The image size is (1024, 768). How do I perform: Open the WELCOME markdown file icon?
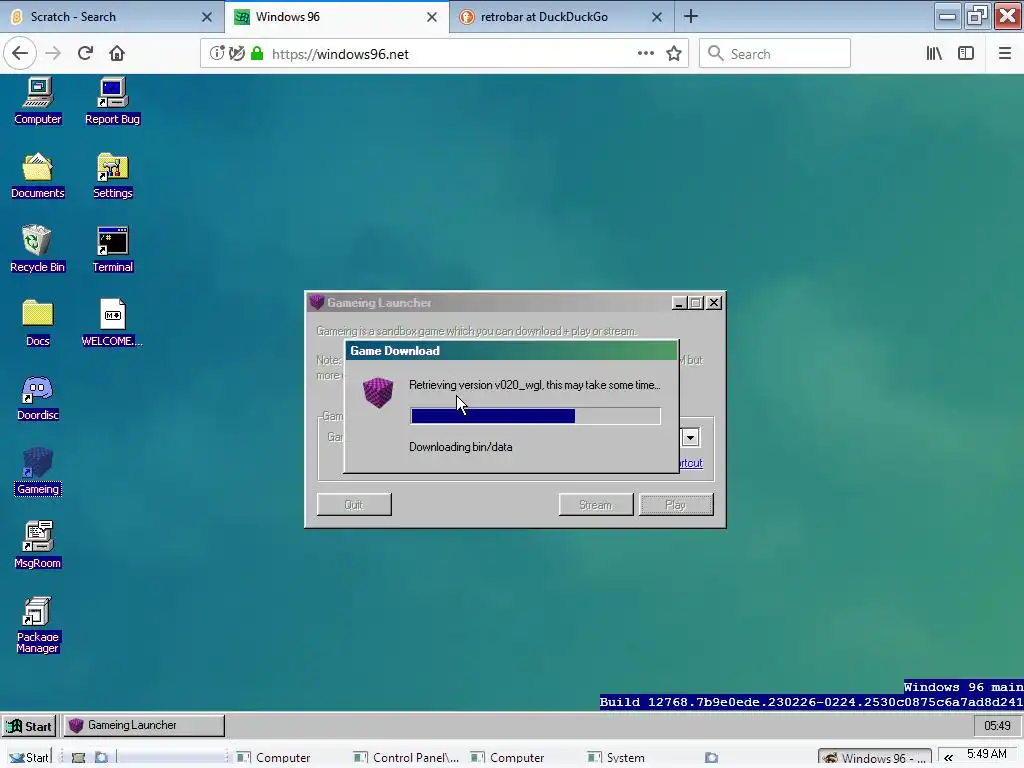pyautogui.click(x=112, y=323)
